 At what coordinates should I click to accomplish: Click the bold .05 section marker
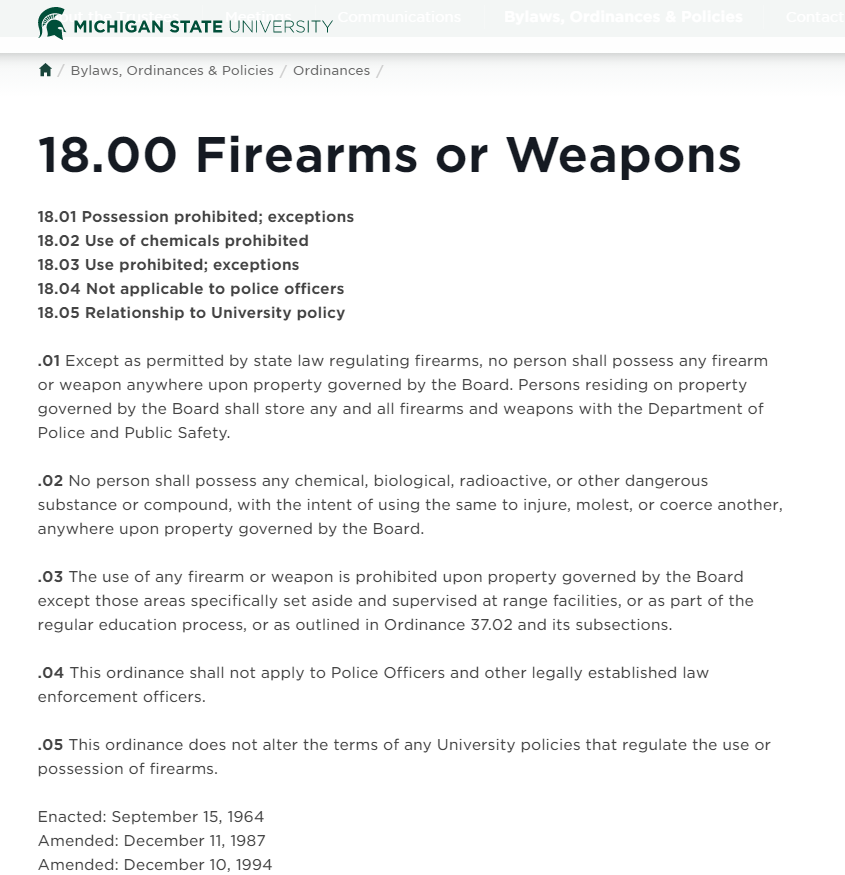point(50,745)
